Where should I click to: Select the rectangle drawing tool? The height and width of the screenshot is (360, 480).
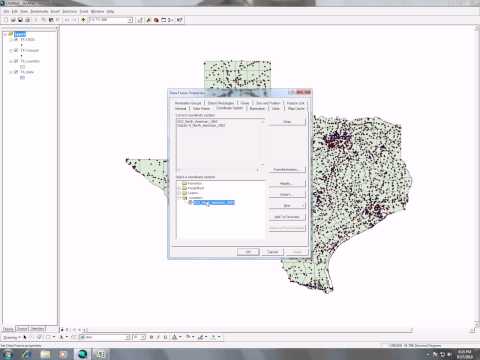pos(48,337)
